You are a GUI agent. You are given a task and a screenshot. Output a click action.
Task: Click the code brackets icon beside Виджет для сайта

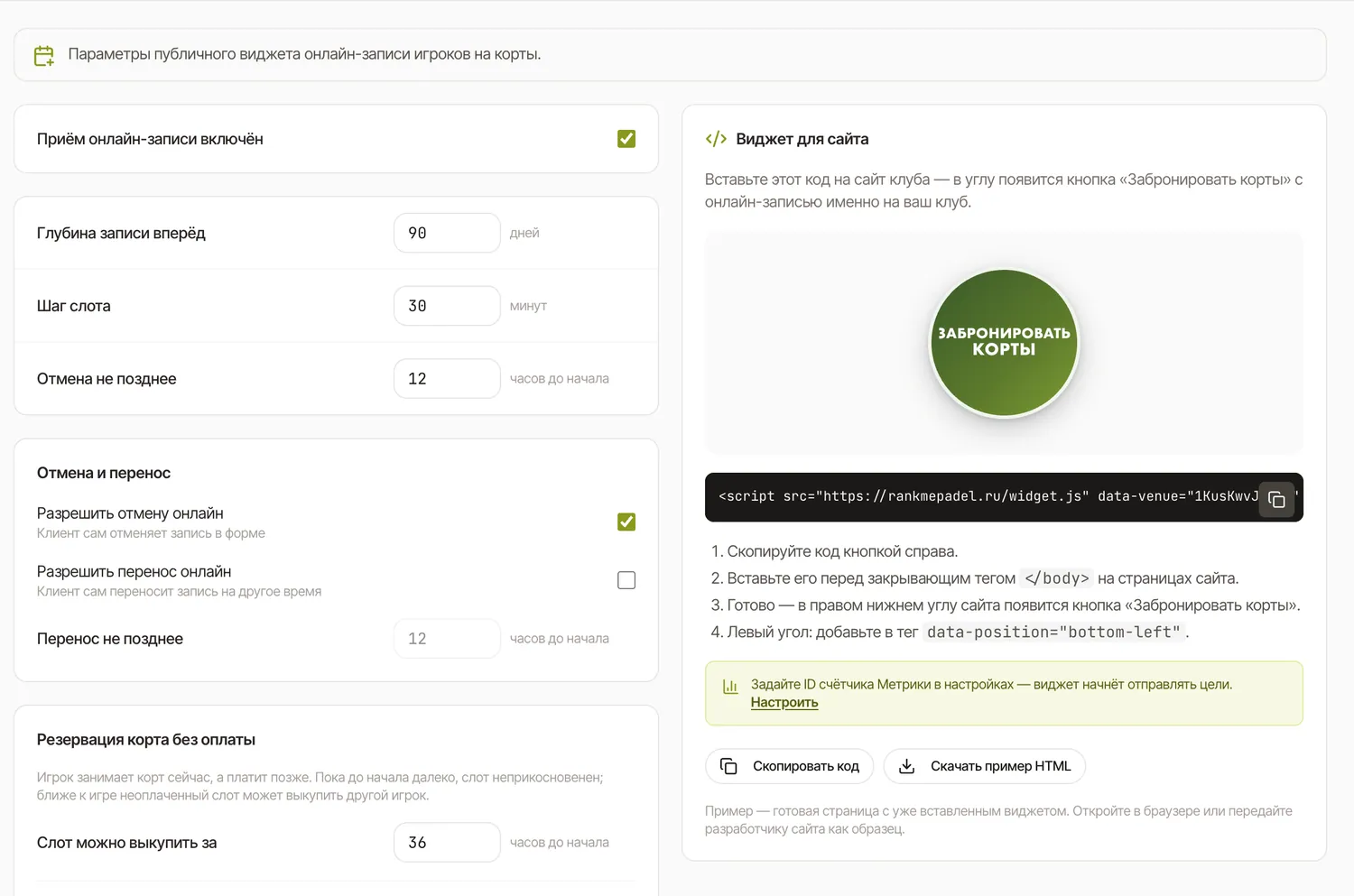pos(716,139)
